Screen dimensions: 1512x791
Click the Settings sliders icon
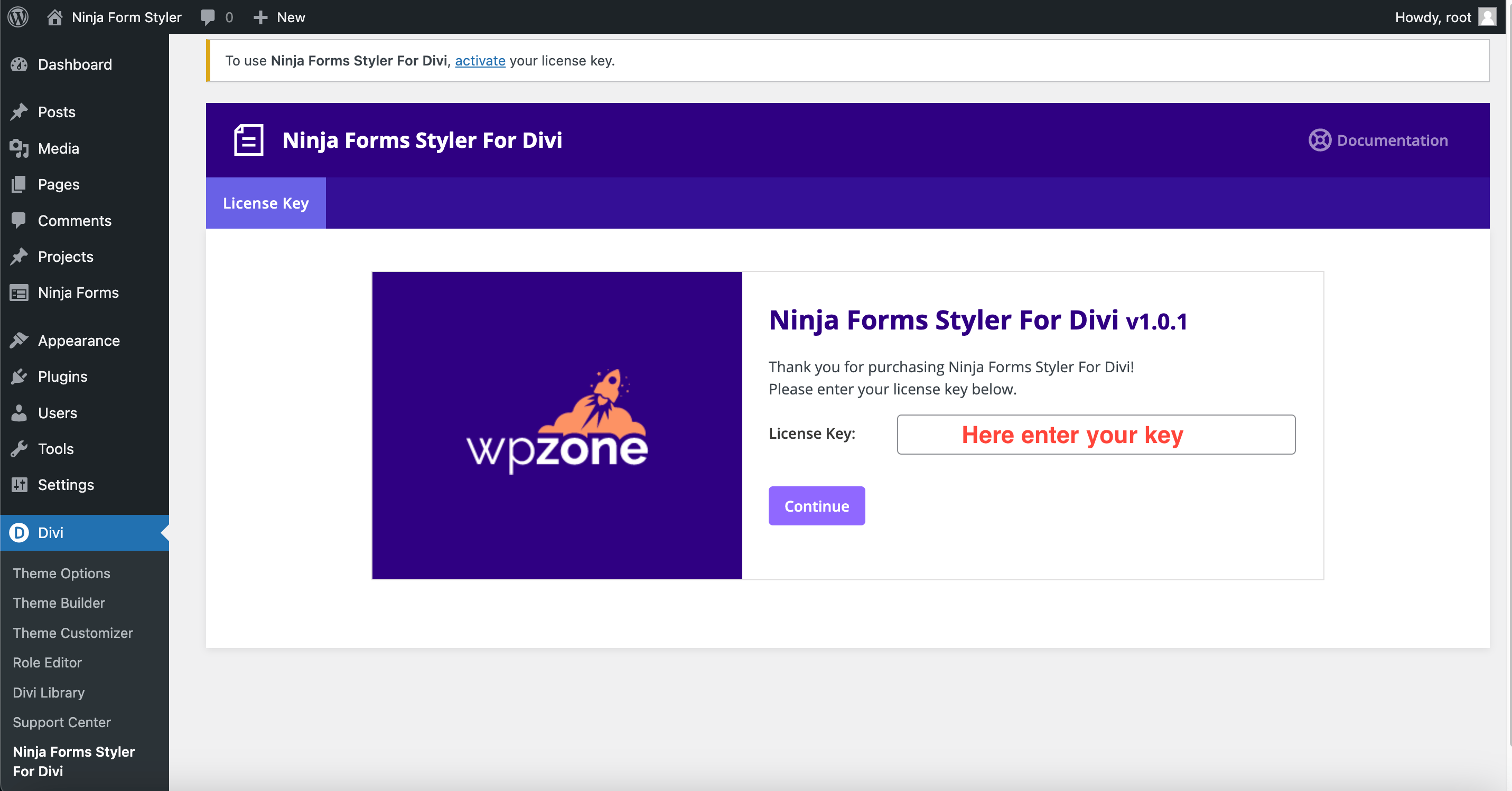[20, 485]
